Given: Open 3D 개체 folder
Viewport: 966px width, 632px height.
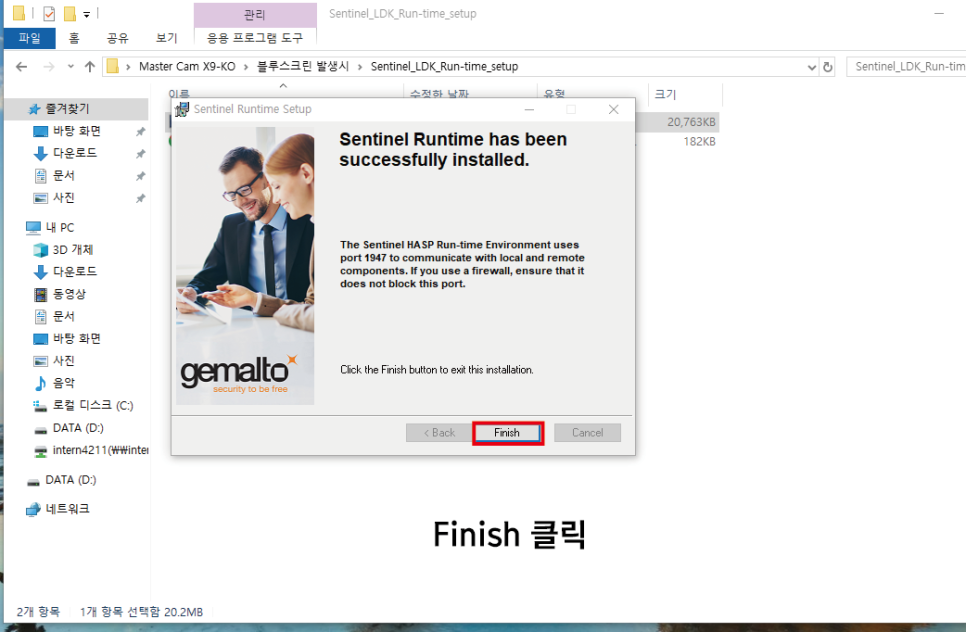Looking at the screenshot, I should tap(73, 249).
